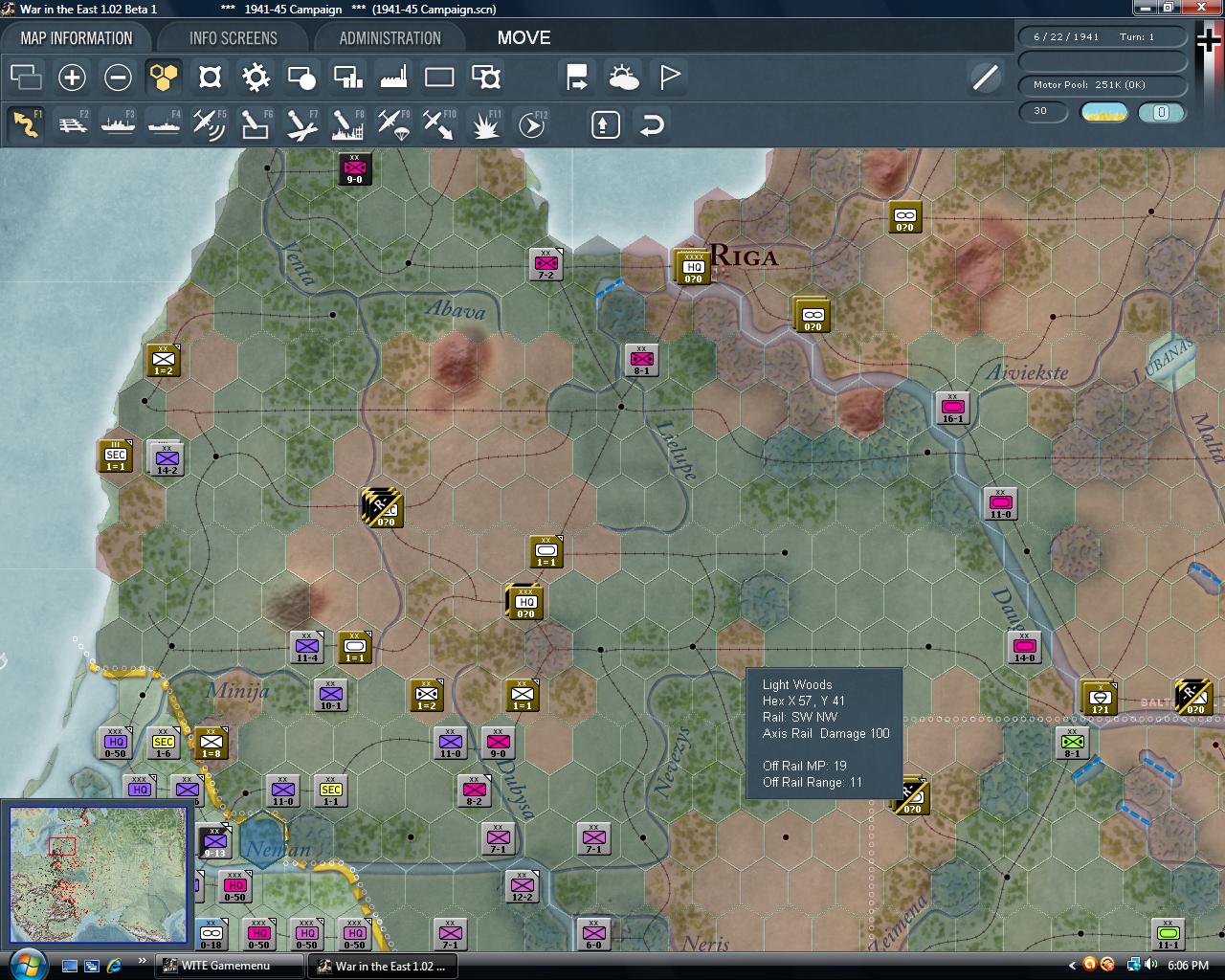Toggle the plain rectangle overlay icon
The image size is (1225, 980).
pyautogui.click(x=439, y=78)
